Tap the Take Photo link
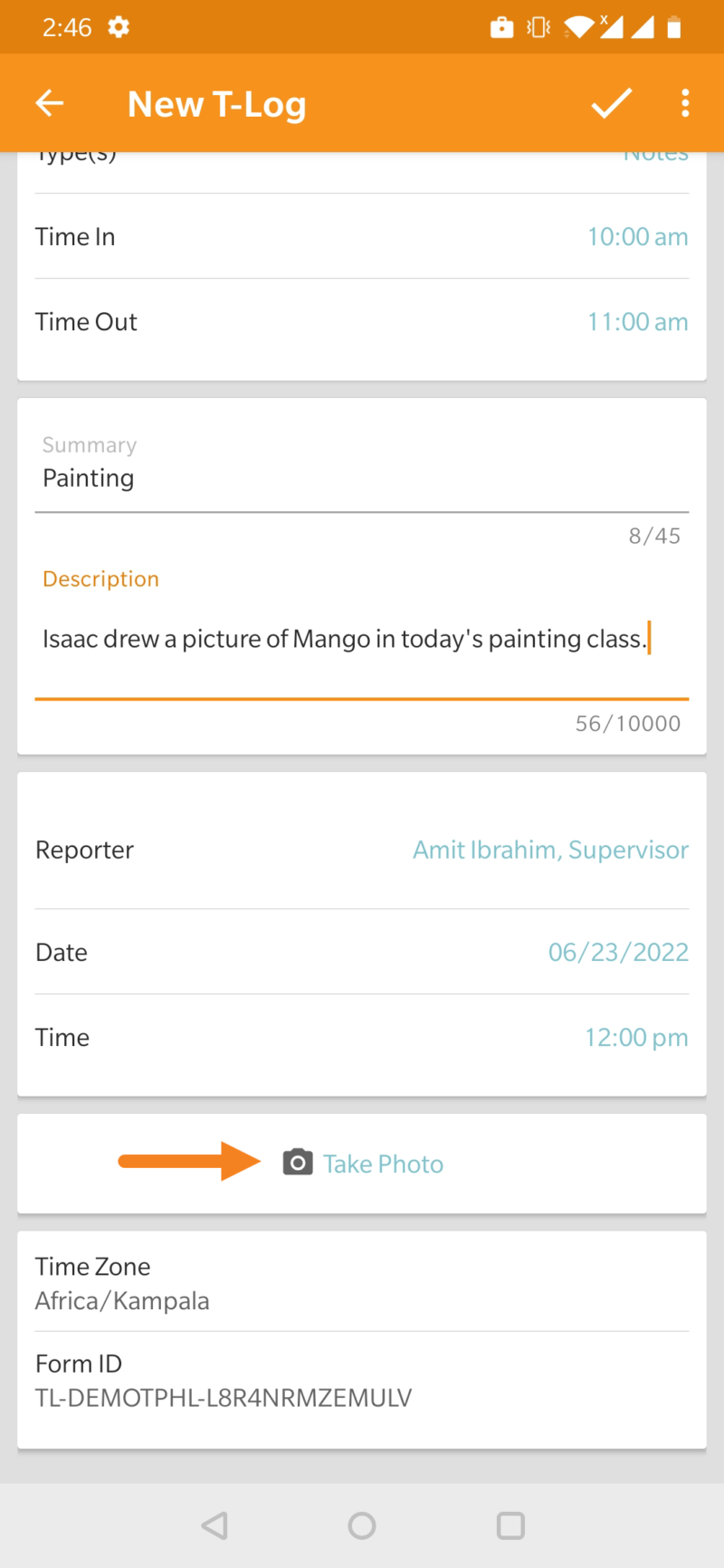The height and width of the screenshot is (1568, 724). pyautogui.click(x=384, y=1164)
